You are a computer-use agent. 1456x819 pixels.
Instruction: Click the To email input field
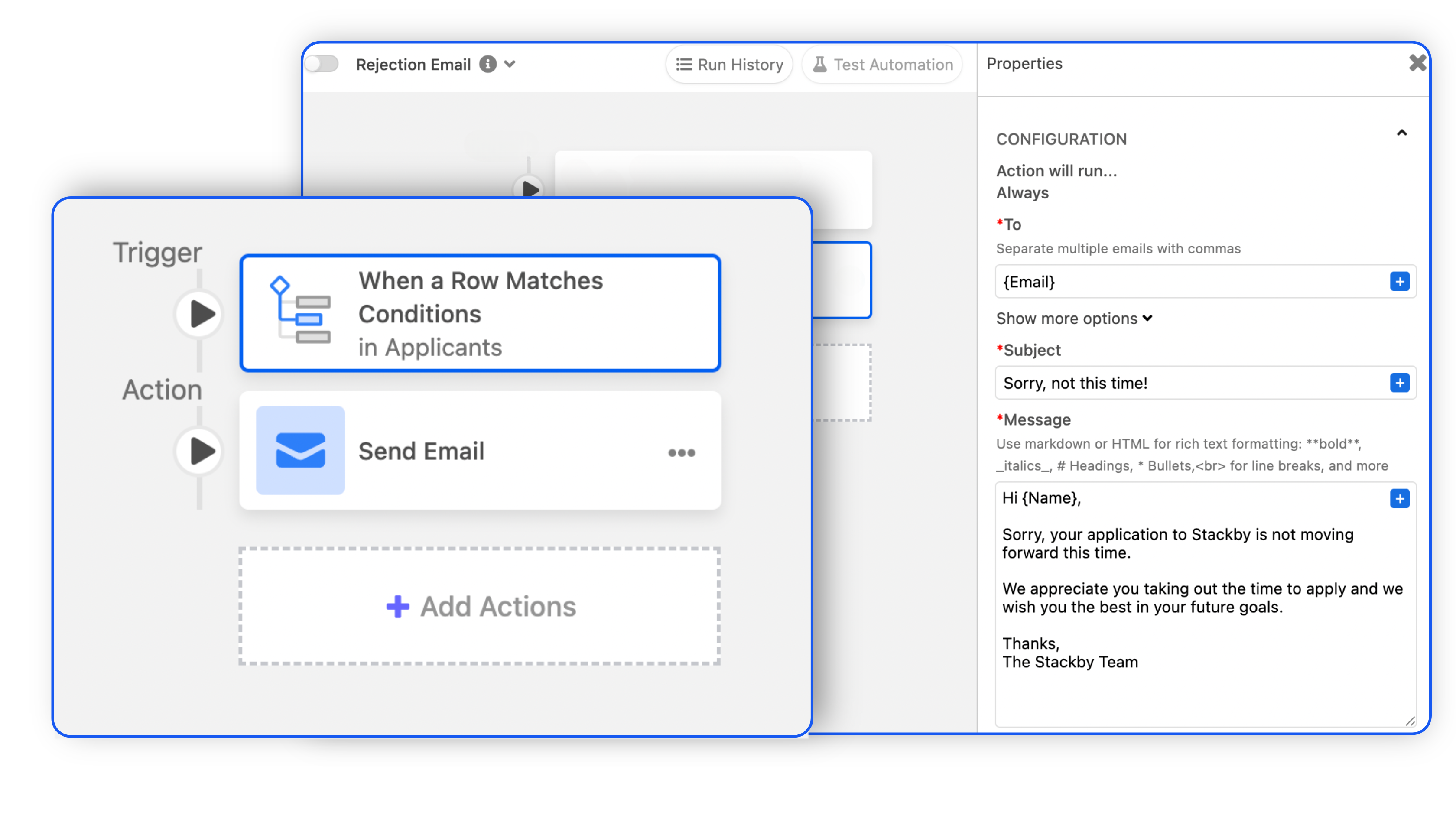click(x=1187, y=282)
